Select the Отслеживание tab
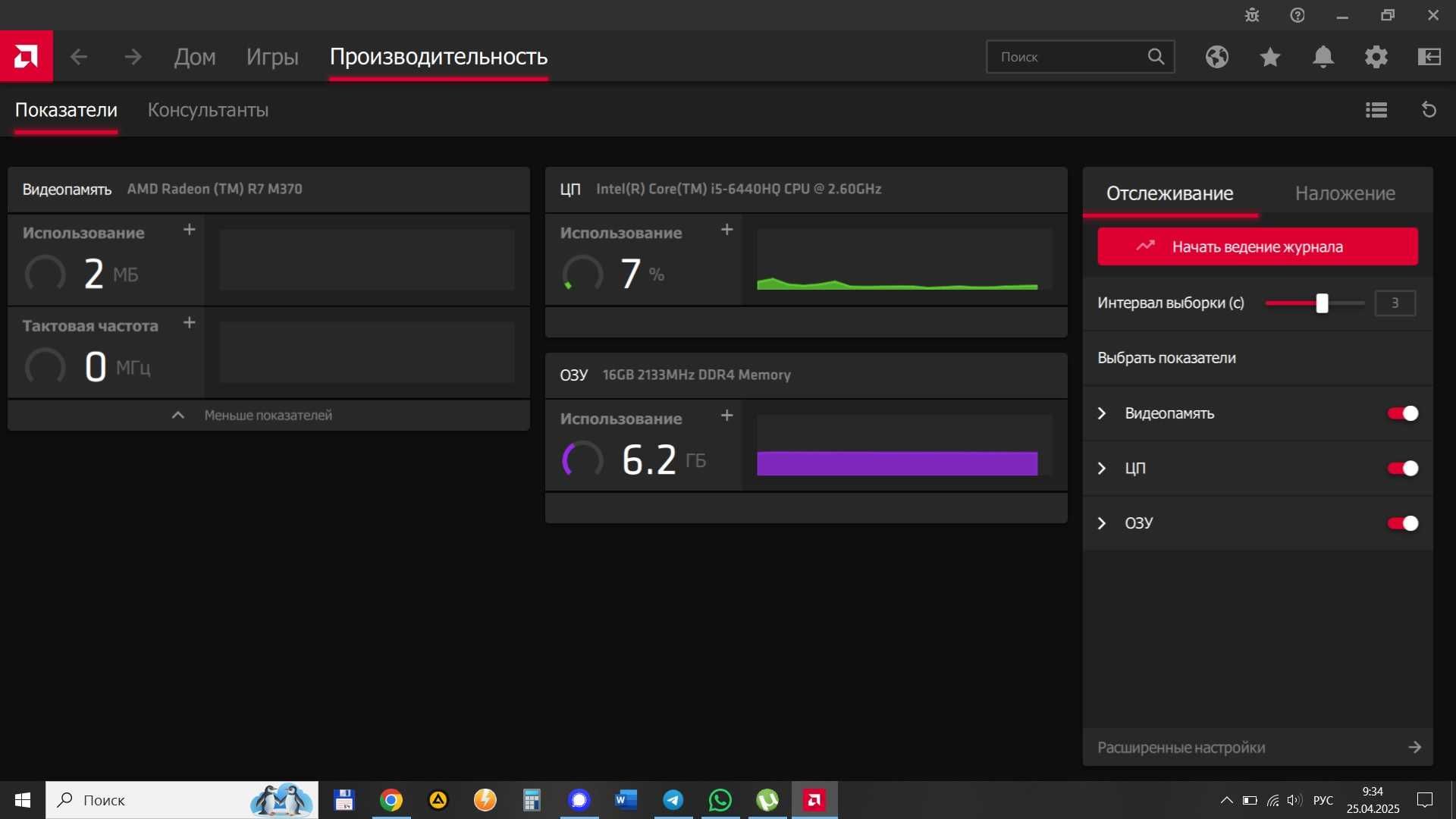The image size is (1456, 819). point(1170,193)
